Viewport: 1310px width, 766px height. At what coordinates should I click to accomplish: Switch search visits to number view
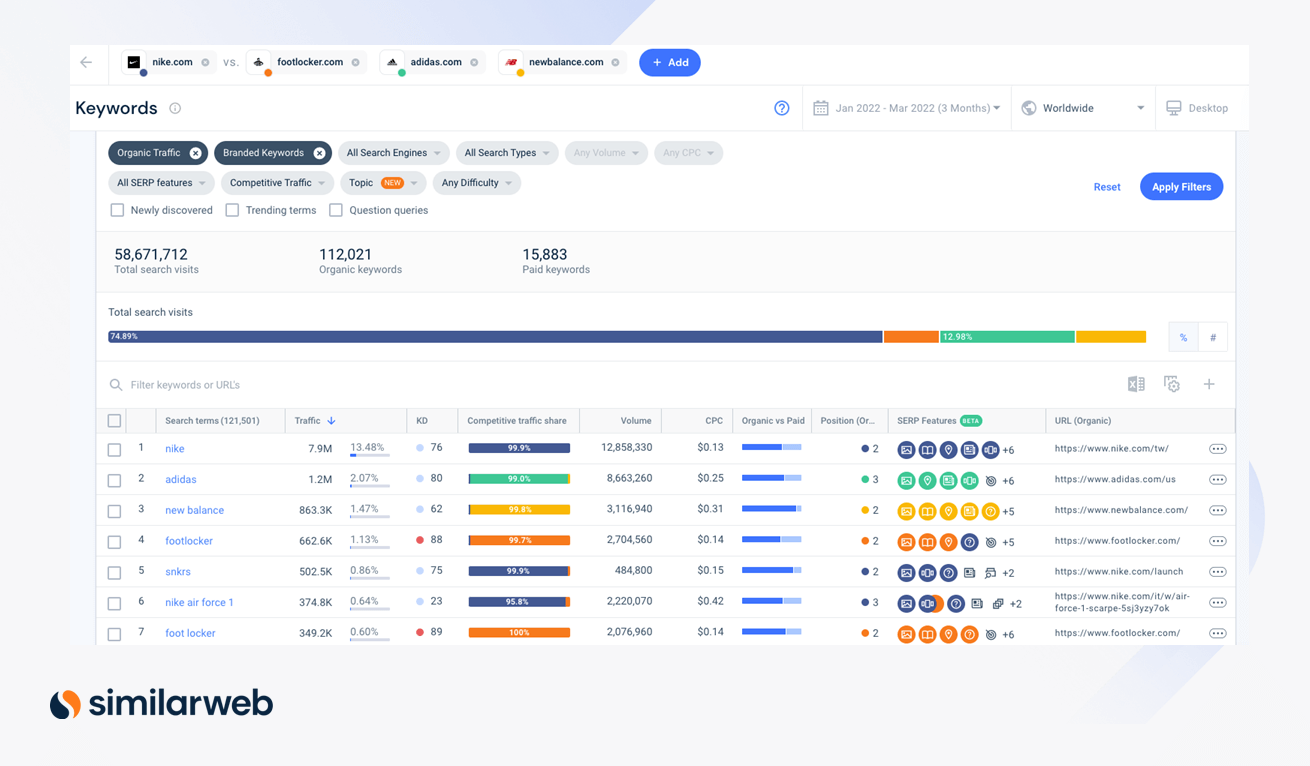click(1213, 337)
